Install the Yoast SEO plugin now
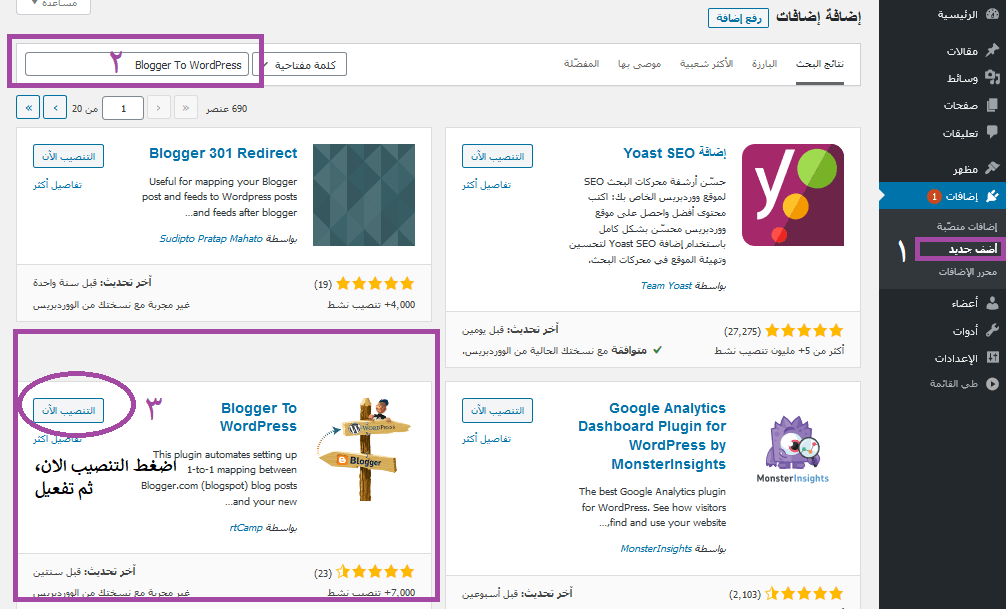 [x=497, y=156]
